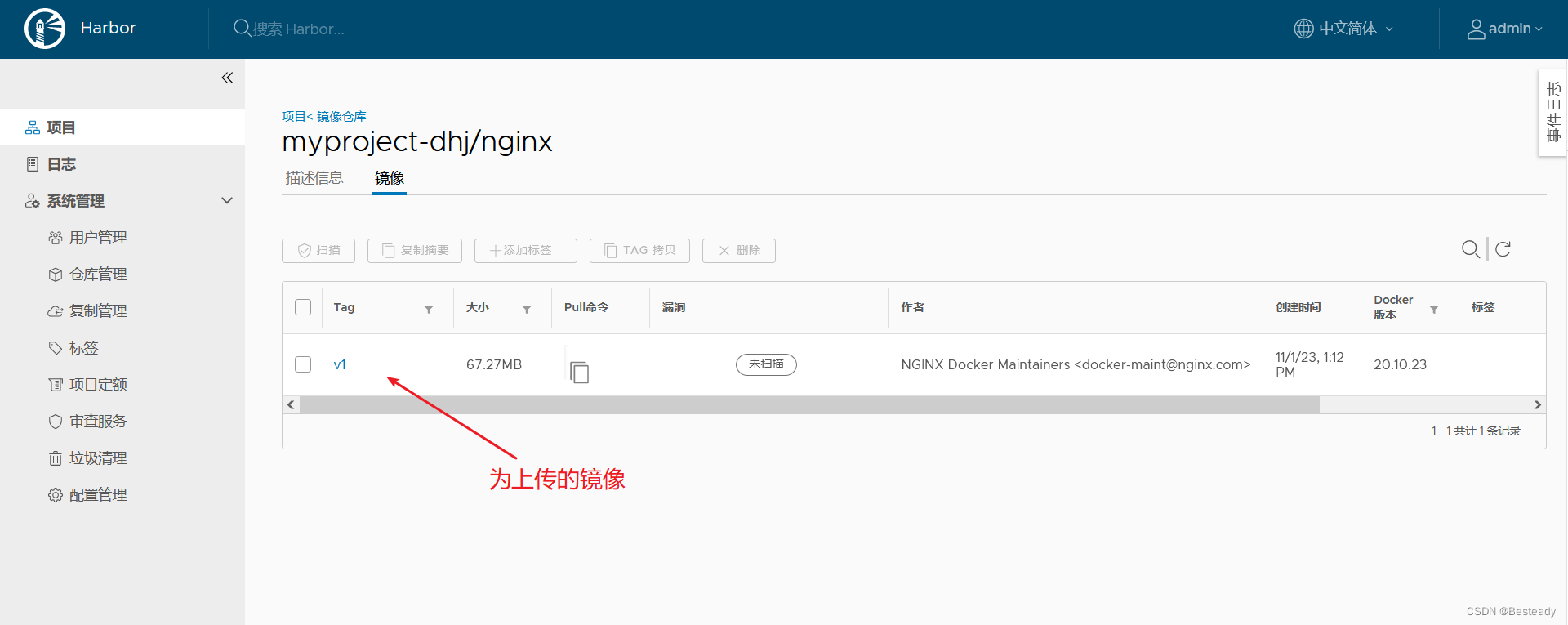Open the v1 tag link
The width and height of the screenshot is (1568, 625).
[340, 365]
